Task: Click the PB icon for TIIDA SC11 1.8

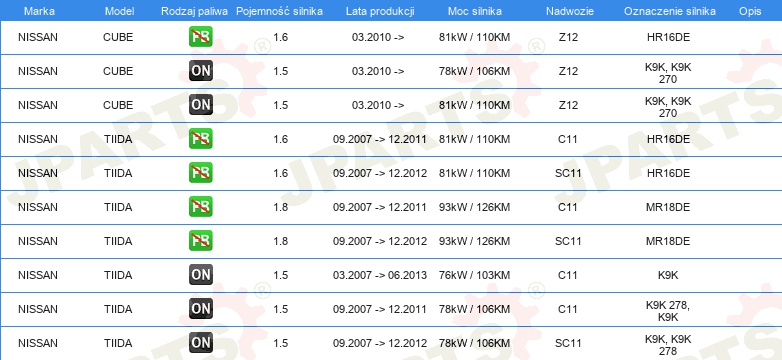Action: 200,241
